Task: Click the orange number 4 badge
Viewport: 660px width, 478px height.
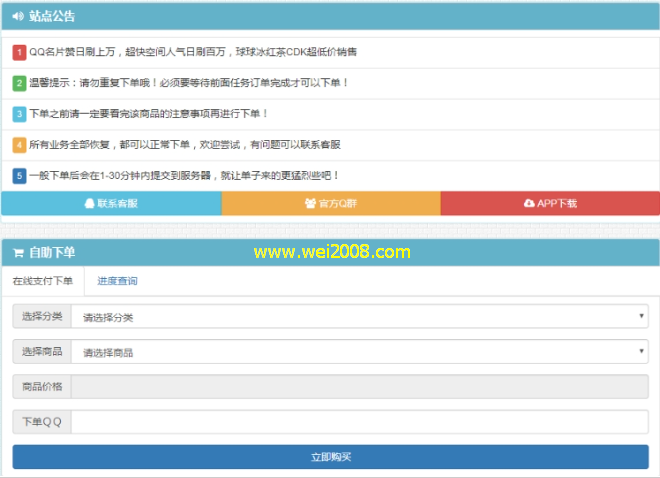Action: 20,145
